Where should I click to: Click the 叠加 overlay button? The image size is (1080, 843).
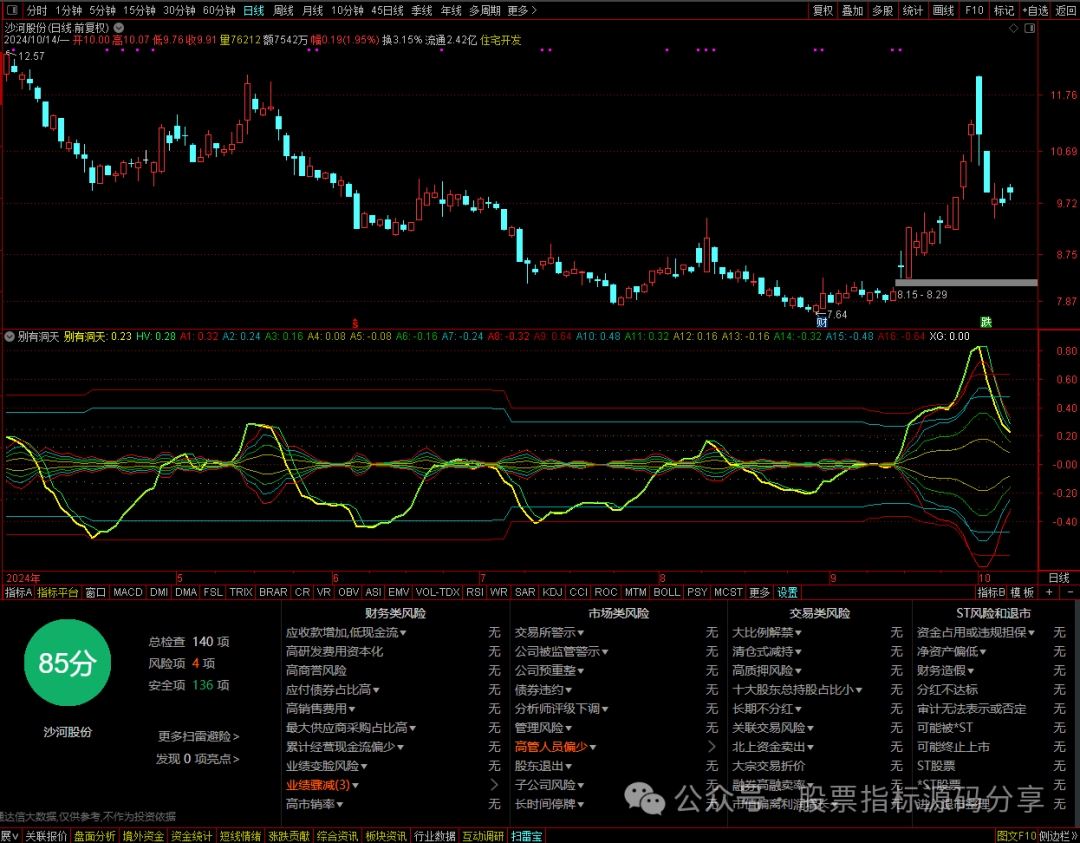pos(853,10)
